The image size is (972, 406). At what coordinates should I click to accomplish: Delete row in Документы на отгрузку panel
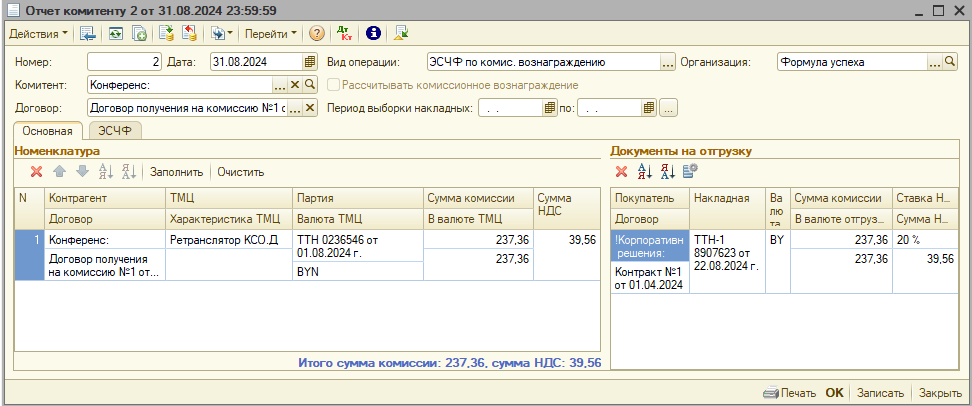621,172
